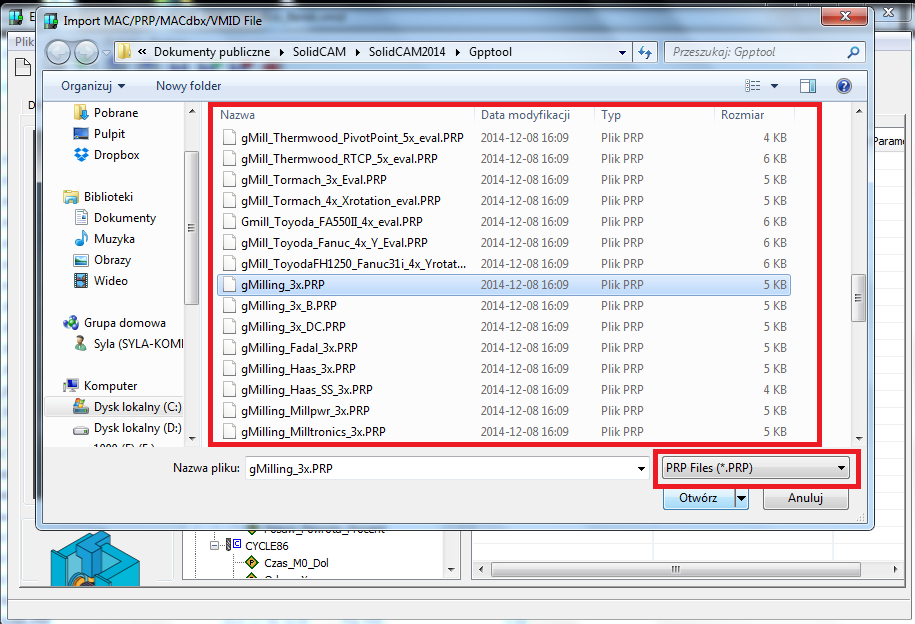Click the Otwórz button
Image resolution: width=915 pixels, height=624 pixels.
point(698,498)
